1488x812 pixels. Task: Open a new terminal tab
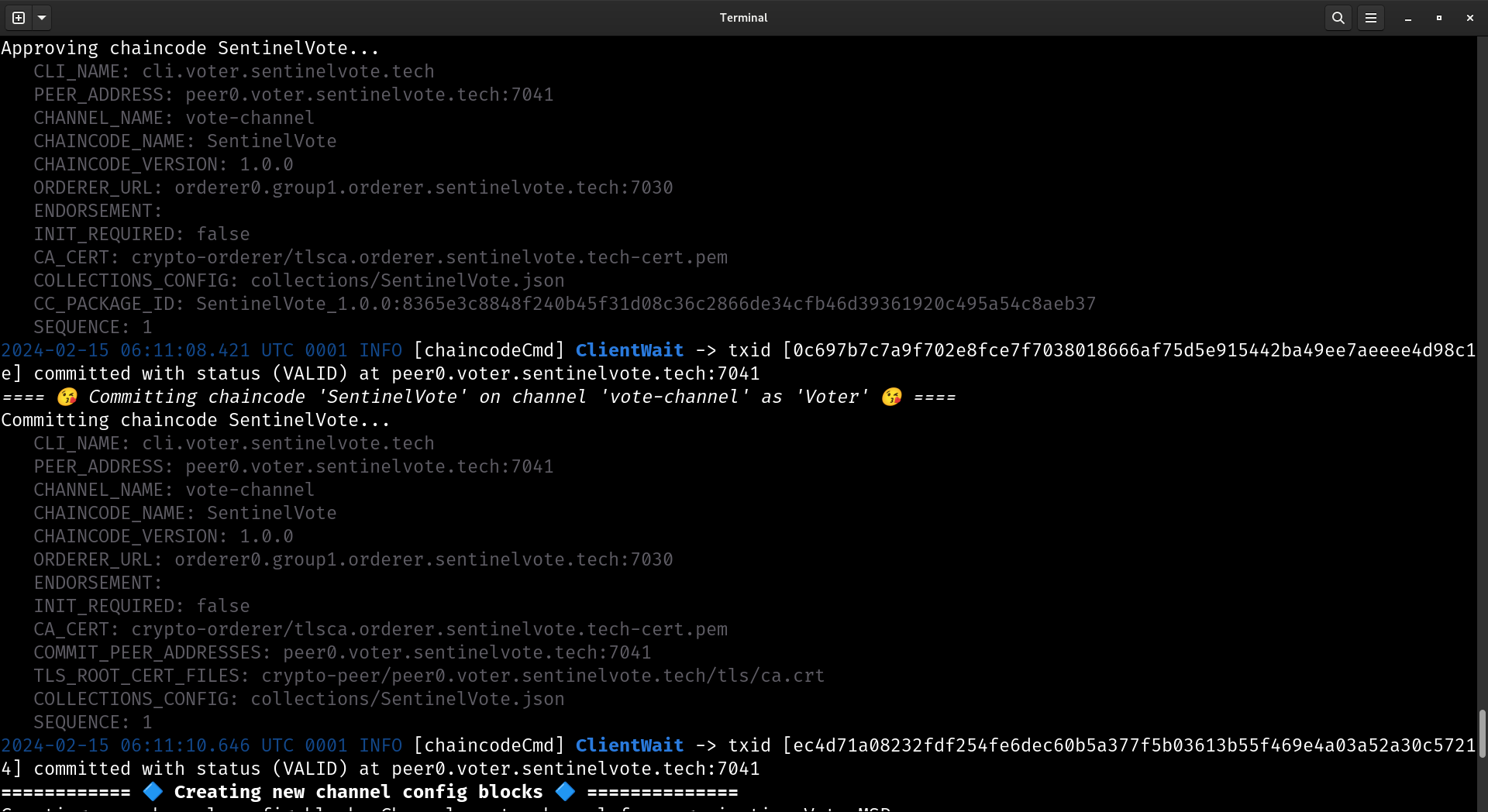coord(19,17)
